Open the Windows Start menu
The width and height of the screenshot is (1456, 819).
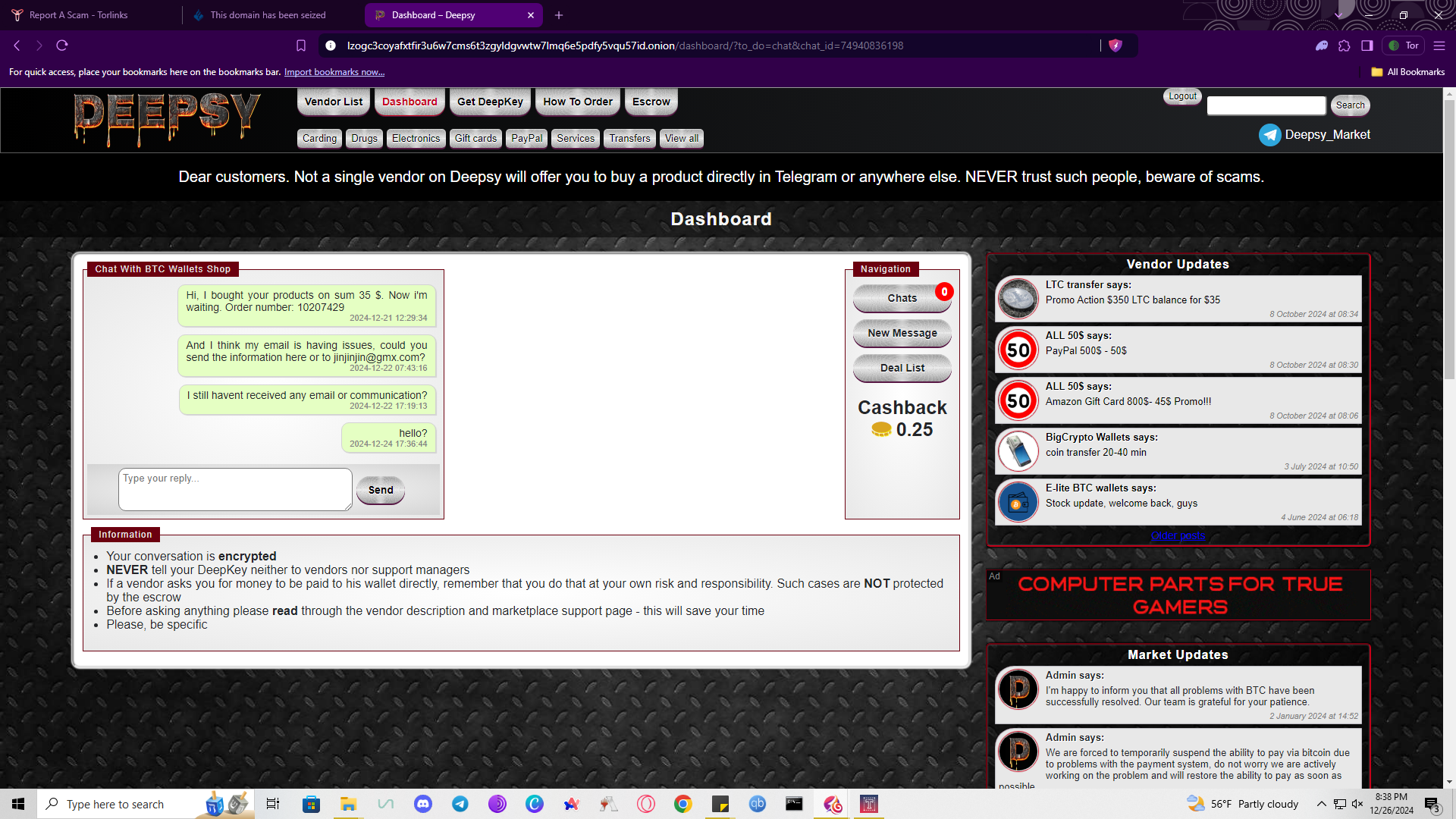click(18, 804)
